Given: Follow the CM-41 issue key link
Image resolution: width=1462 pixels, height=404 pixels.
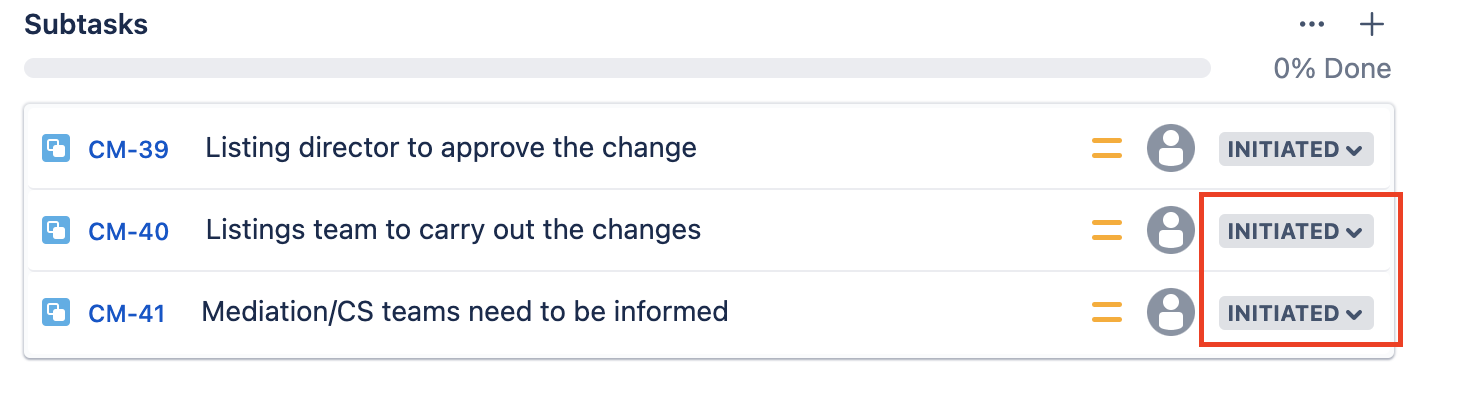Looking at the screenshot, I should [126, 314].
